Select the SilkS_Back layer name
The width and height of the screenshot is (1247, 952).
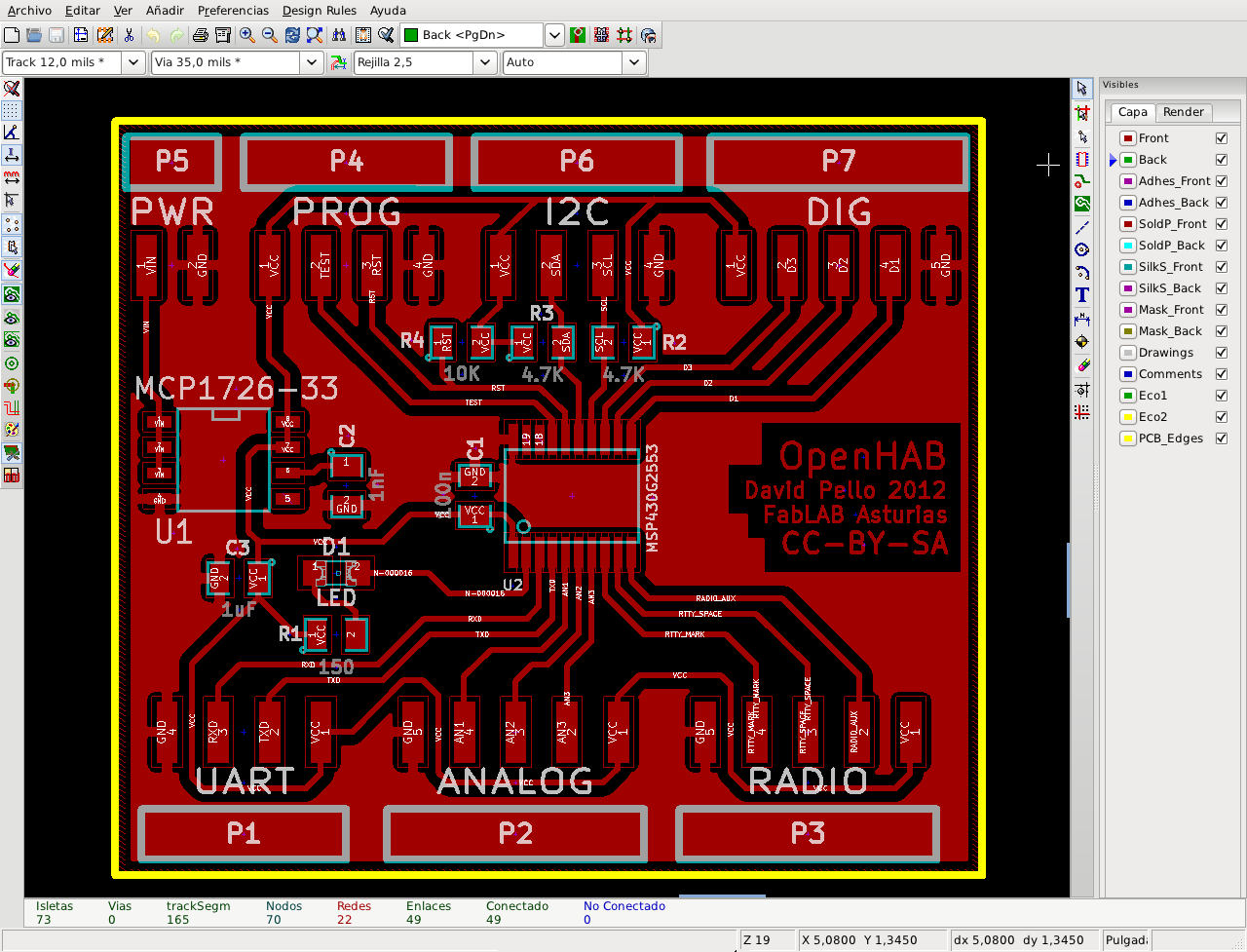pyautogui.click(x=1169, y=288)
